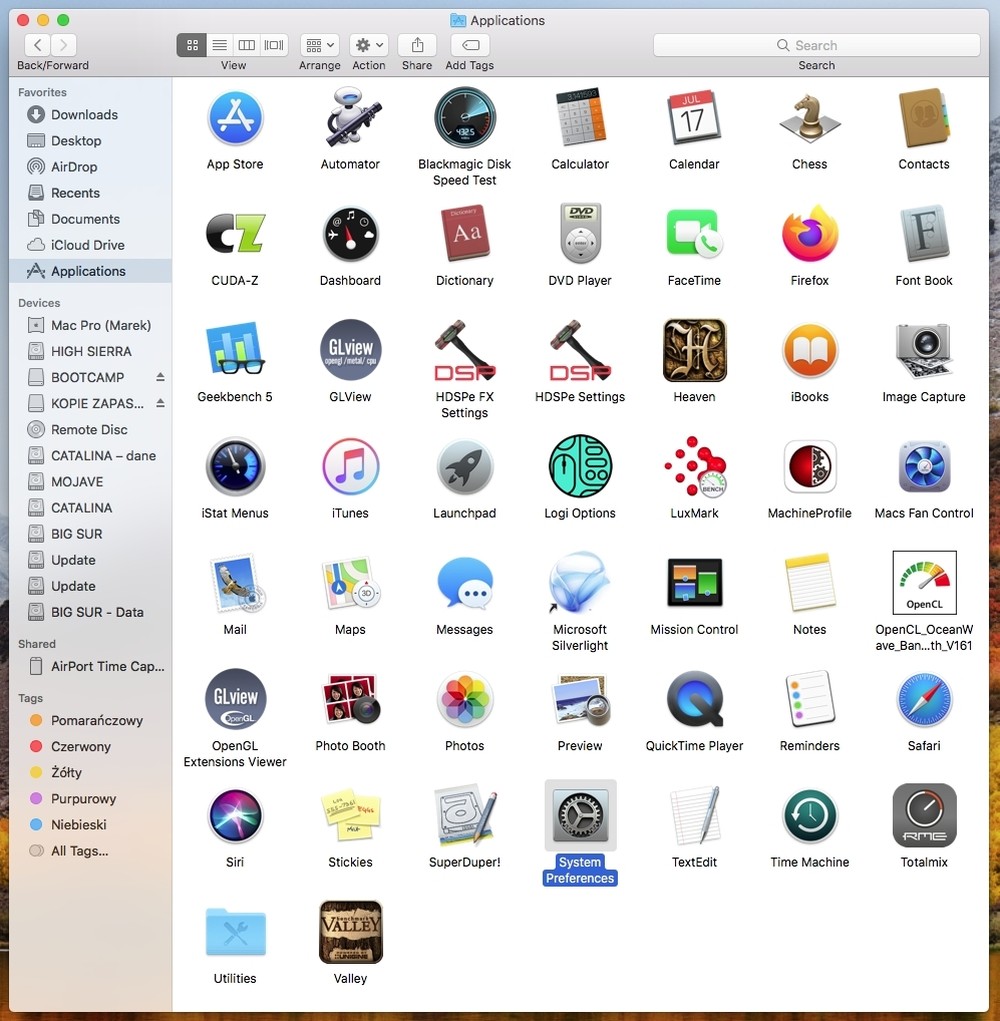This screenshot has height=1021, width=1000.
Task: Select the Geekbench 5 icon
Action: tap(235, 350)
